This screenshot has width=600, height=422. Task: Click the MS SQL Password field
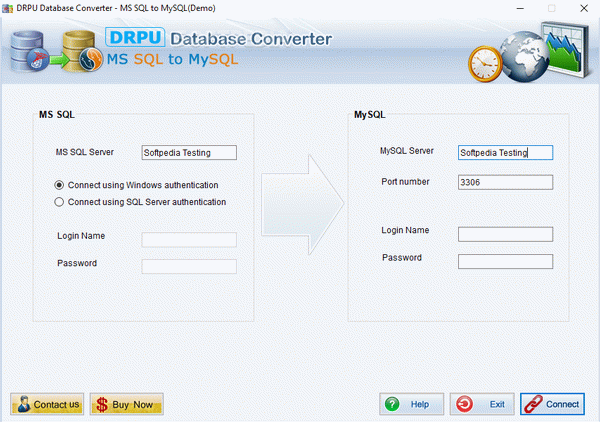189,267
